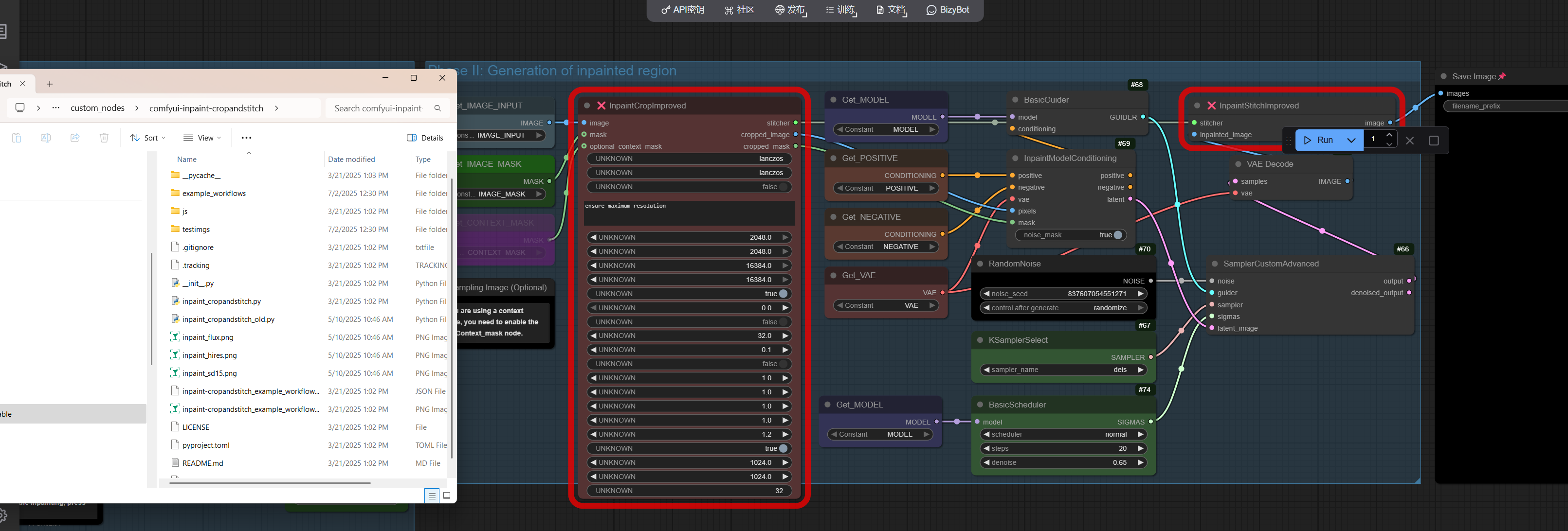Collapse the BasicScheduler node via its dot
The height and width of the screenshot is (531, 1568).
pos(980,405)
